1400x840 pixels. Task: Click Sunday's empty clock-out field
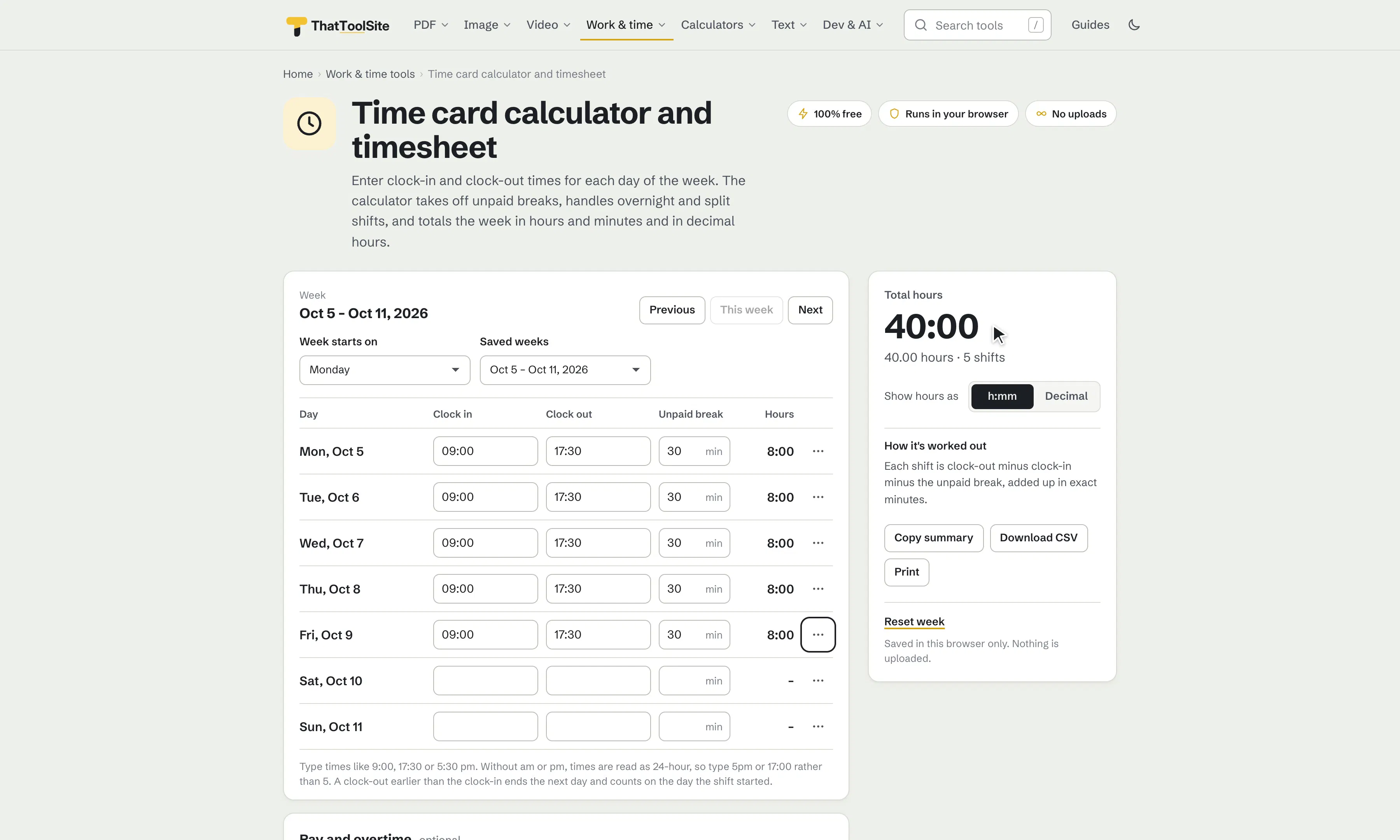click(x=598, y=726)
